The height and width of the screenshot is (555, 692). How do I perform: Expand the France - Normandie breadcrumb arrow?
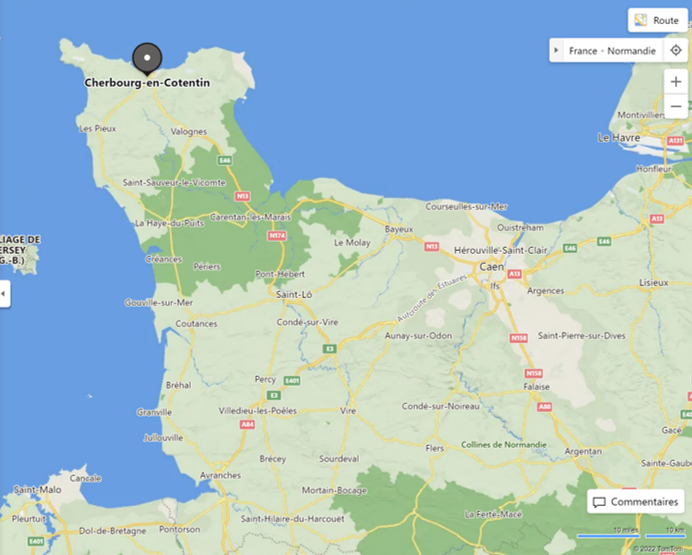point(556,50)
